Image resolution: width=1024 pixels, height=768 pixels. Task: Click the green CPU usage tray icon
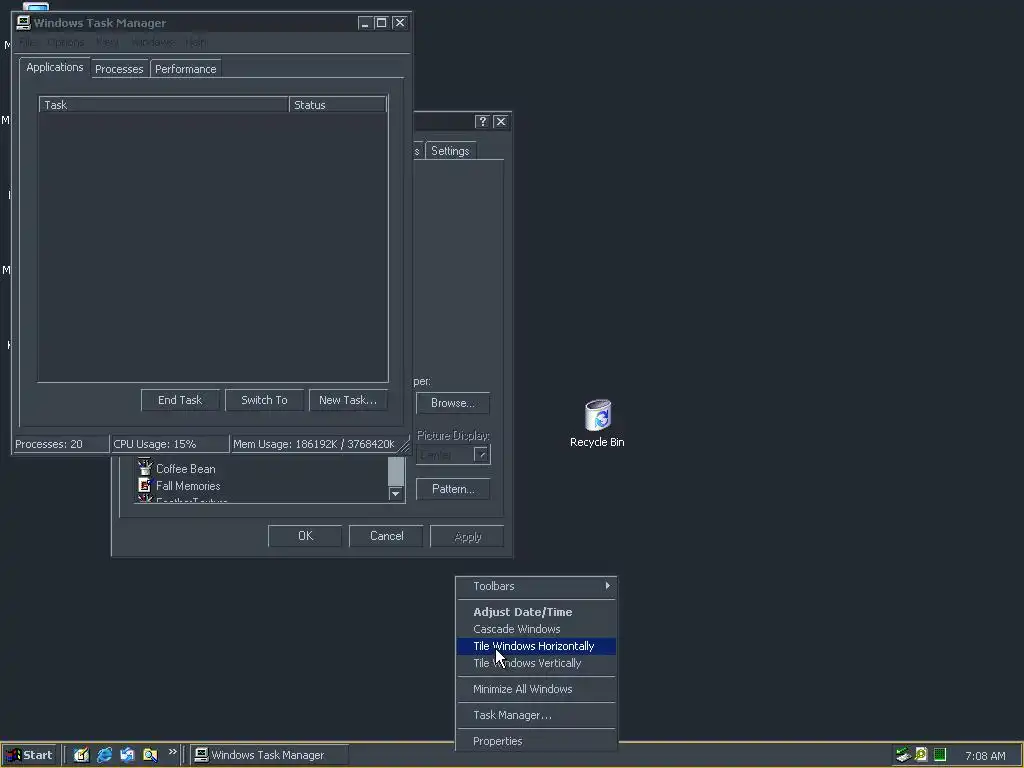click(x=940, y=755)
